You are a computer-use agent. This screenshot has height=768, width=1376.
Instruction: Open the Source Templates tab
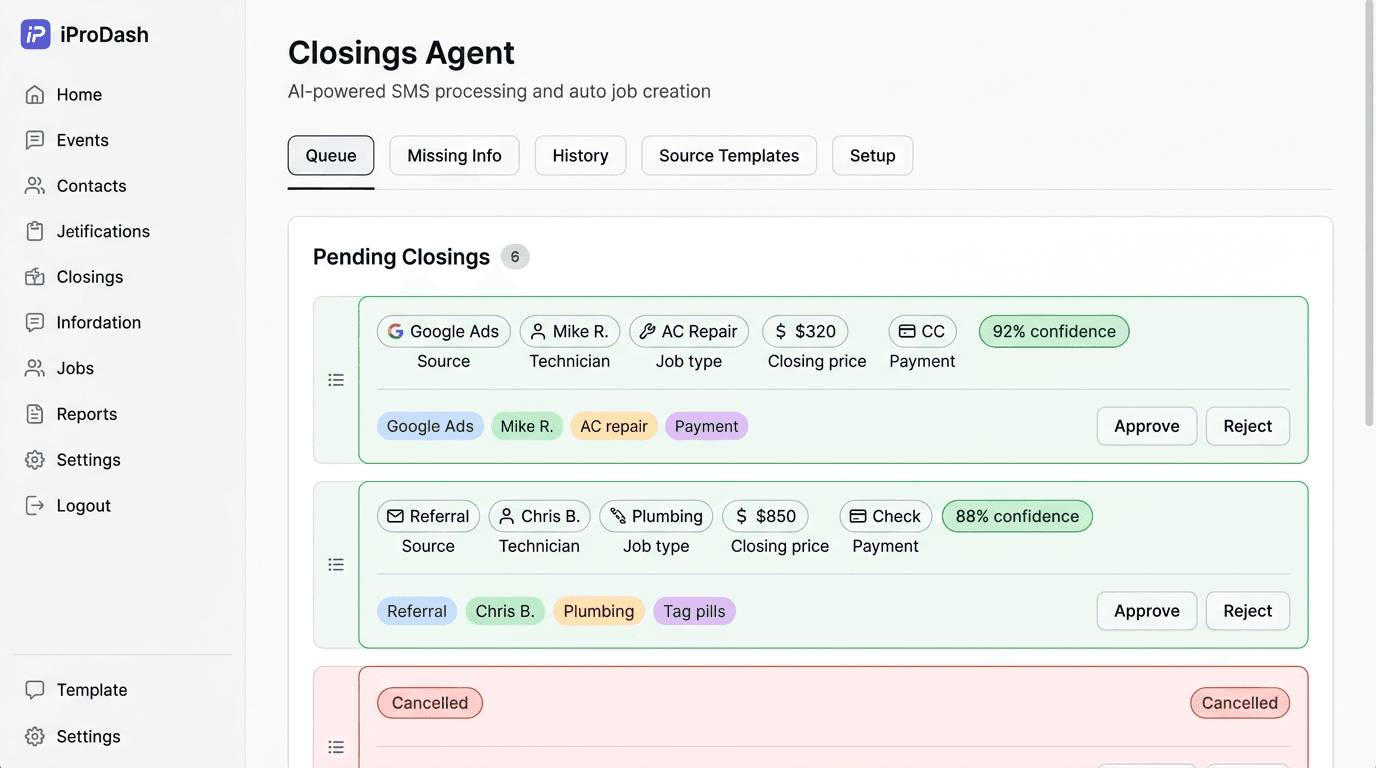728,155
